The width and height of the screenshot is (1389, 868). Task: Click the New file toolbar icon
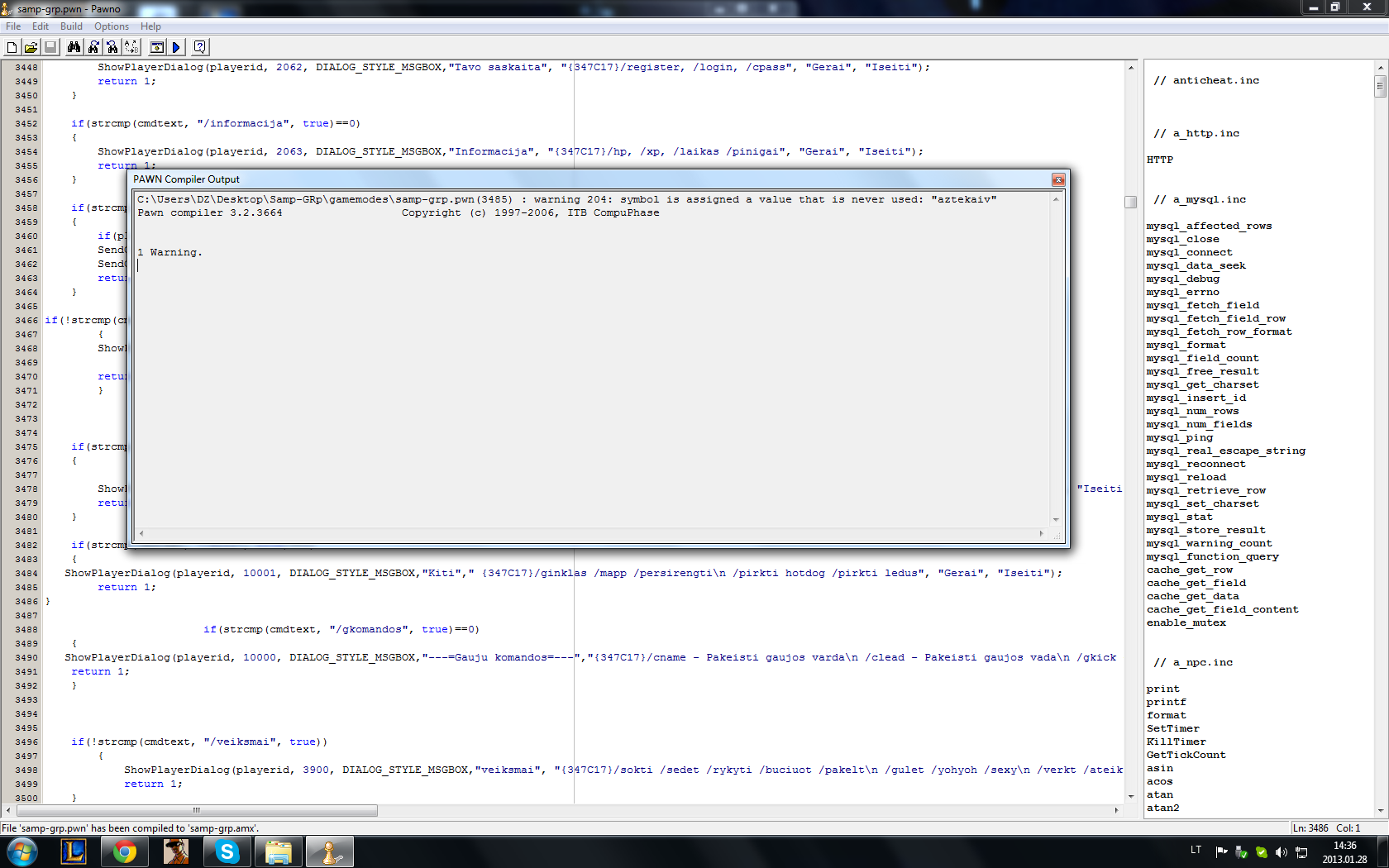(12, 48)
